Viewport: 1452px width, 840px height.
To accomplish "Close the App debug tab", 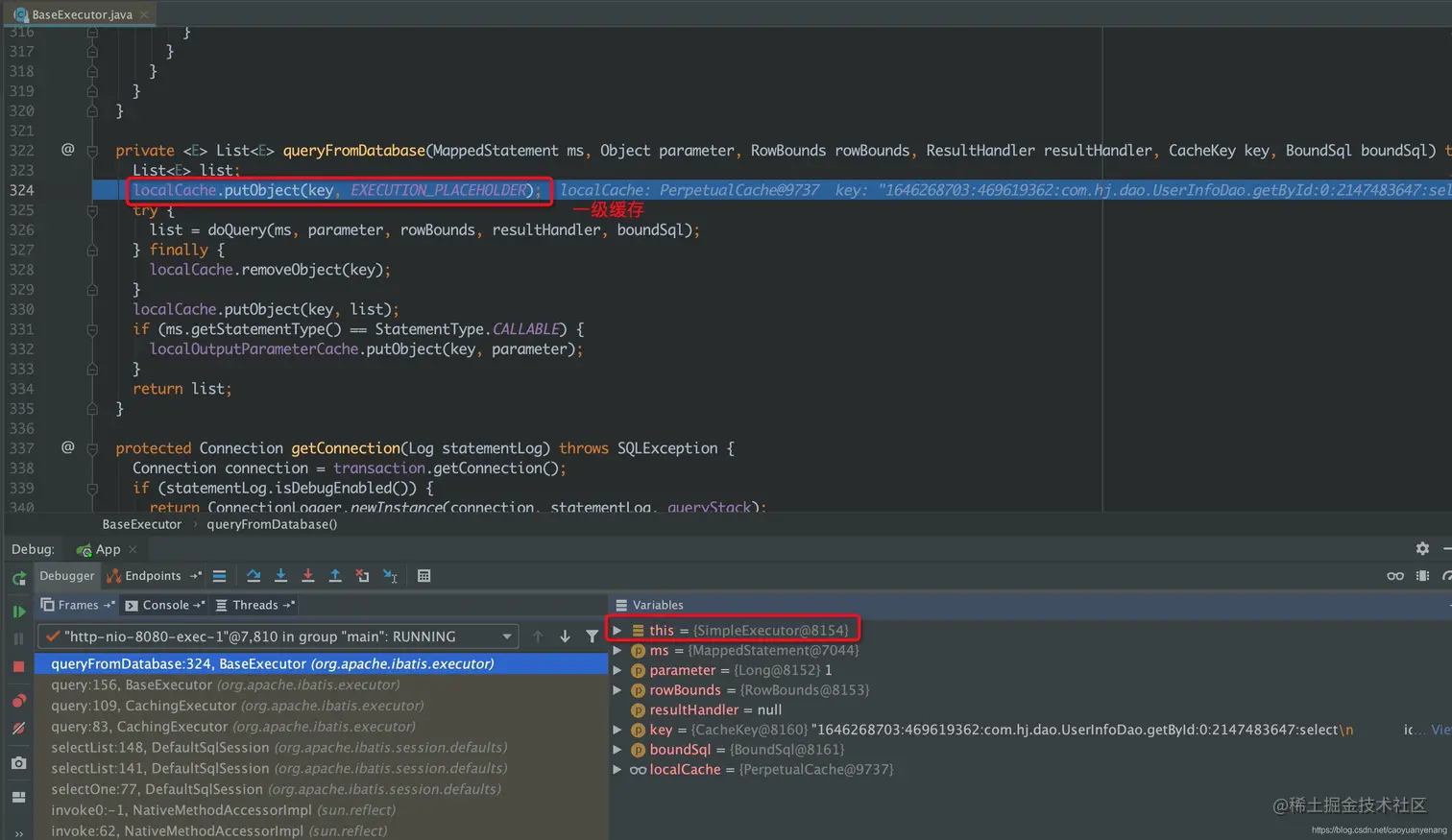I will click(133, 549).
